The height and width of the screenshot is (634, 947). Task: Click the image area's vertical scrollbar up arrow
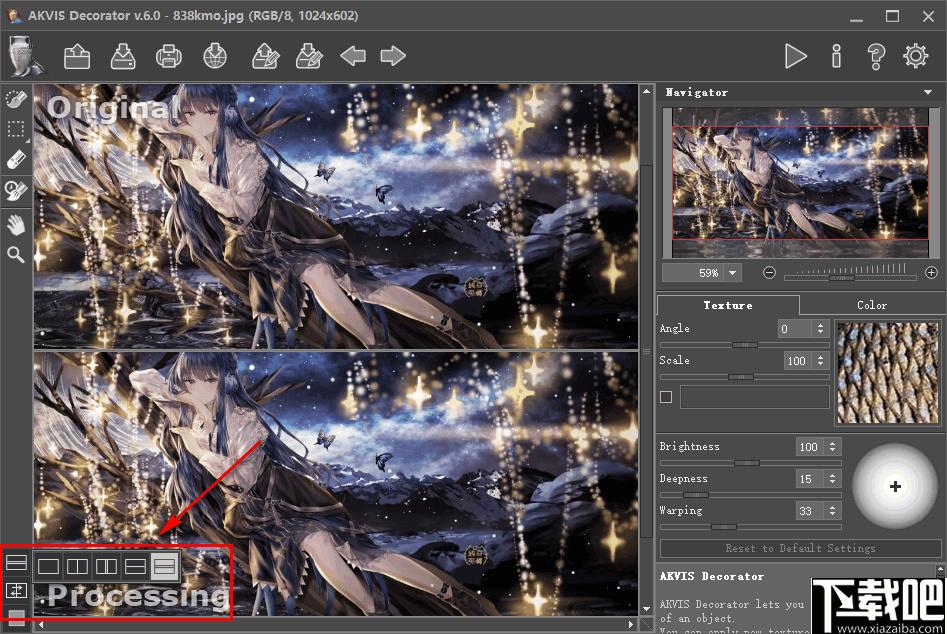tap(646, 91)
